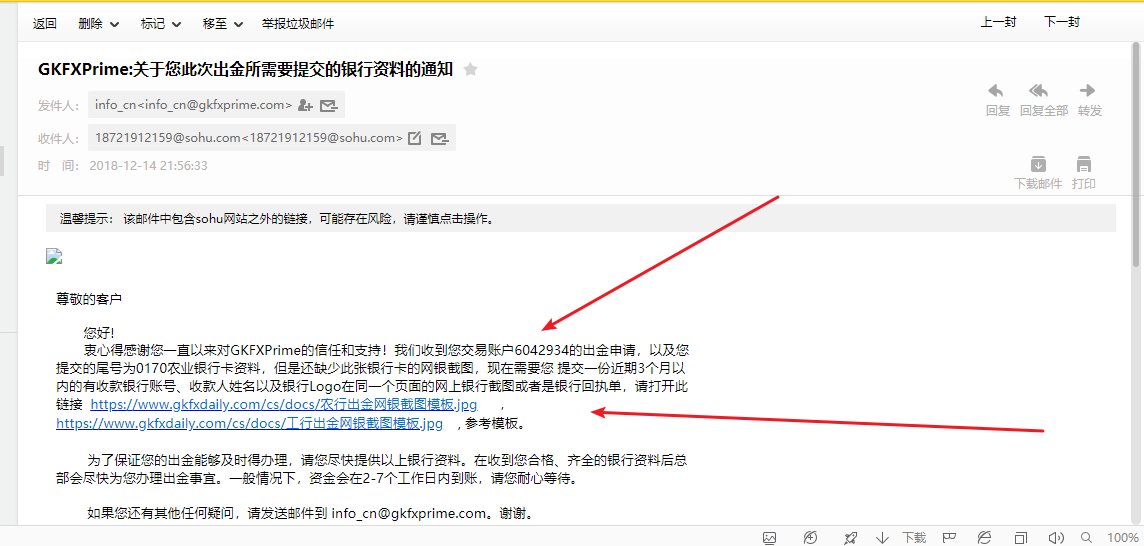This screenshot has width=1144, height=546.
Task: Click the window restore icon in status bar
Action: (1021, 538)
